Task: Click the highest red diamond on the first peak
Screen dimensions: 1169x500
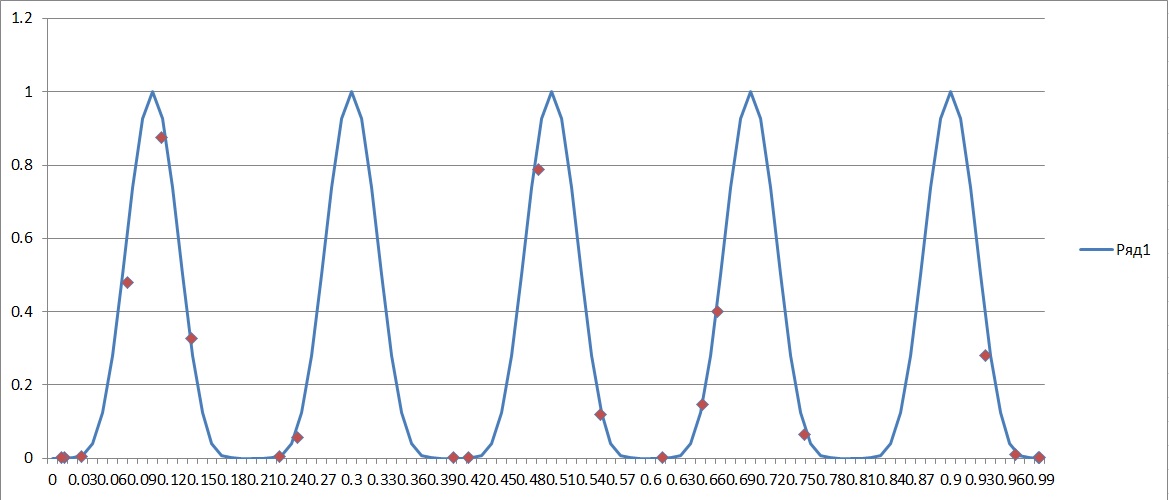Action: coord(161,137)
